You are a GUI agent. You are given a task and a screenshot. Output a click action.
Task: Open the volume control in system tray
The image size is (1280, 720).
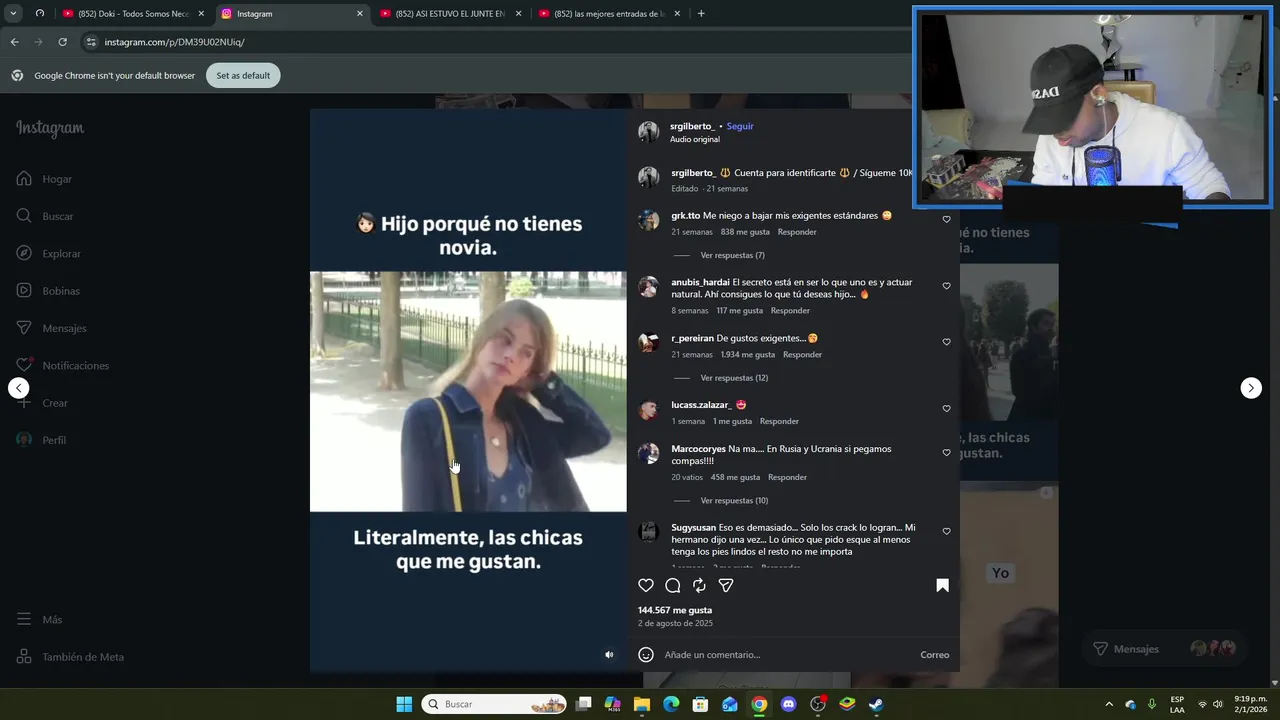click(x=1218, y=704)
